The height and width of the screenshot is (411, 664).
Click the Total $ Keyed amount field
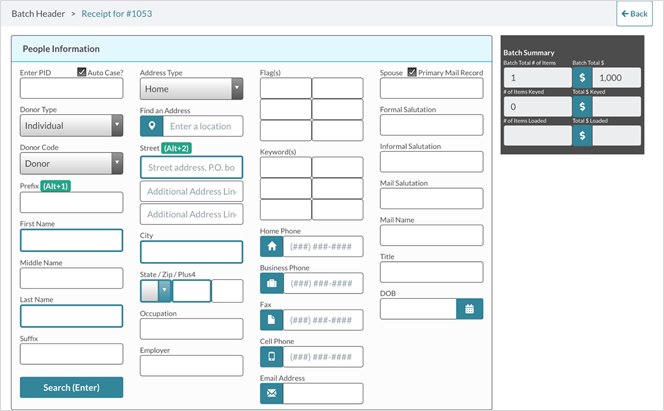pos(617,106)
